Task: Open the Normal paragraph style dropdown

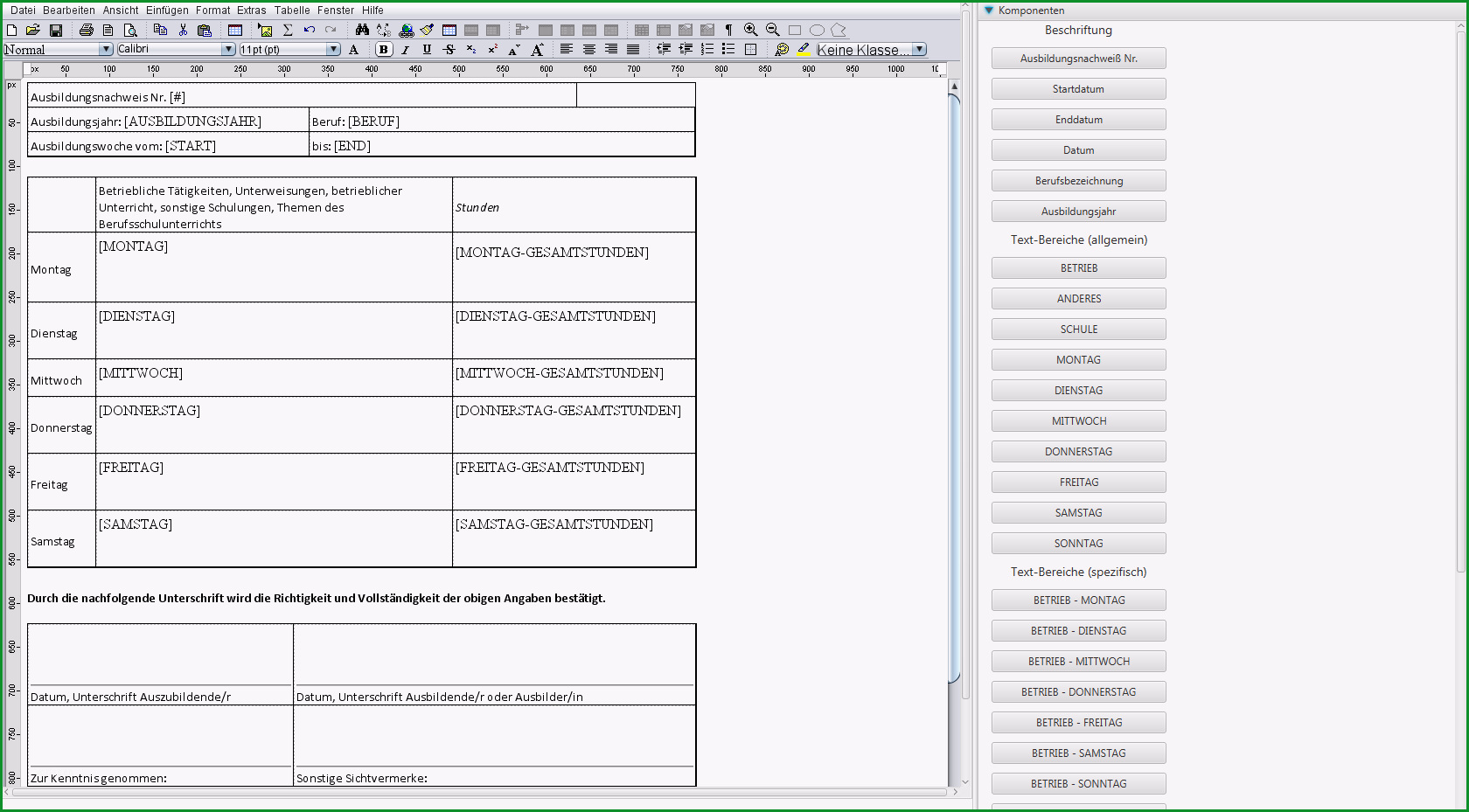Action: [59, 50]
